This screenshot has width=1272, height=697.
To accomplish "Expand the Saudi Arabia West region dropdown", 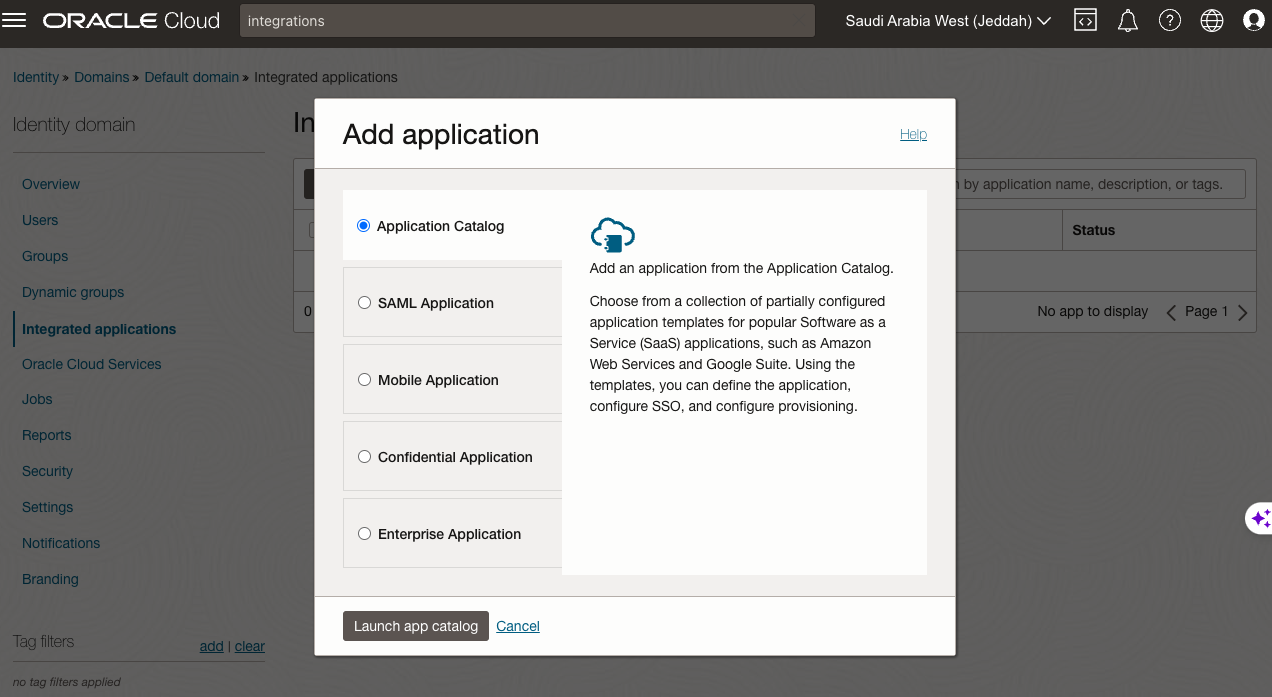I will 947,20.
